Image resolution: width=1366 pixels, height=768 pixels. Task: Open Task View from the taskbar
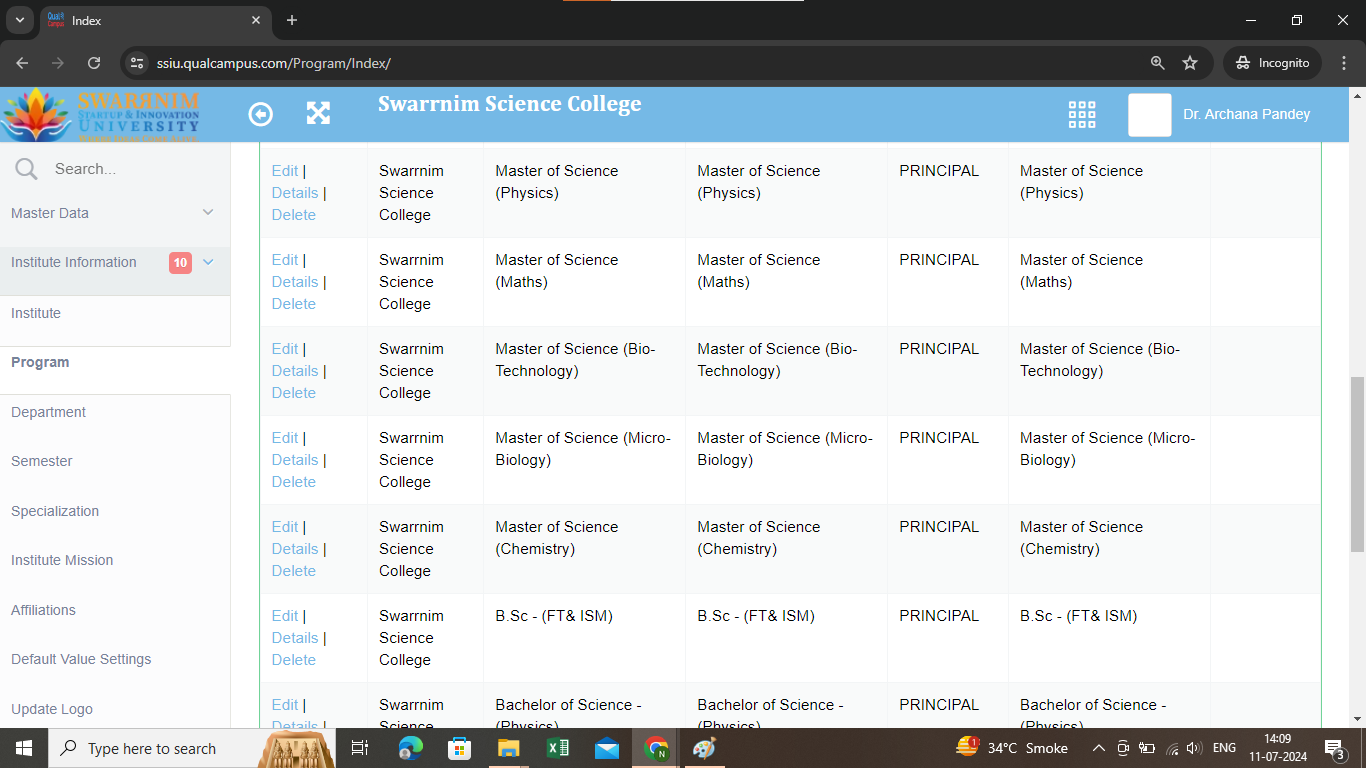[x=360, y=748]
